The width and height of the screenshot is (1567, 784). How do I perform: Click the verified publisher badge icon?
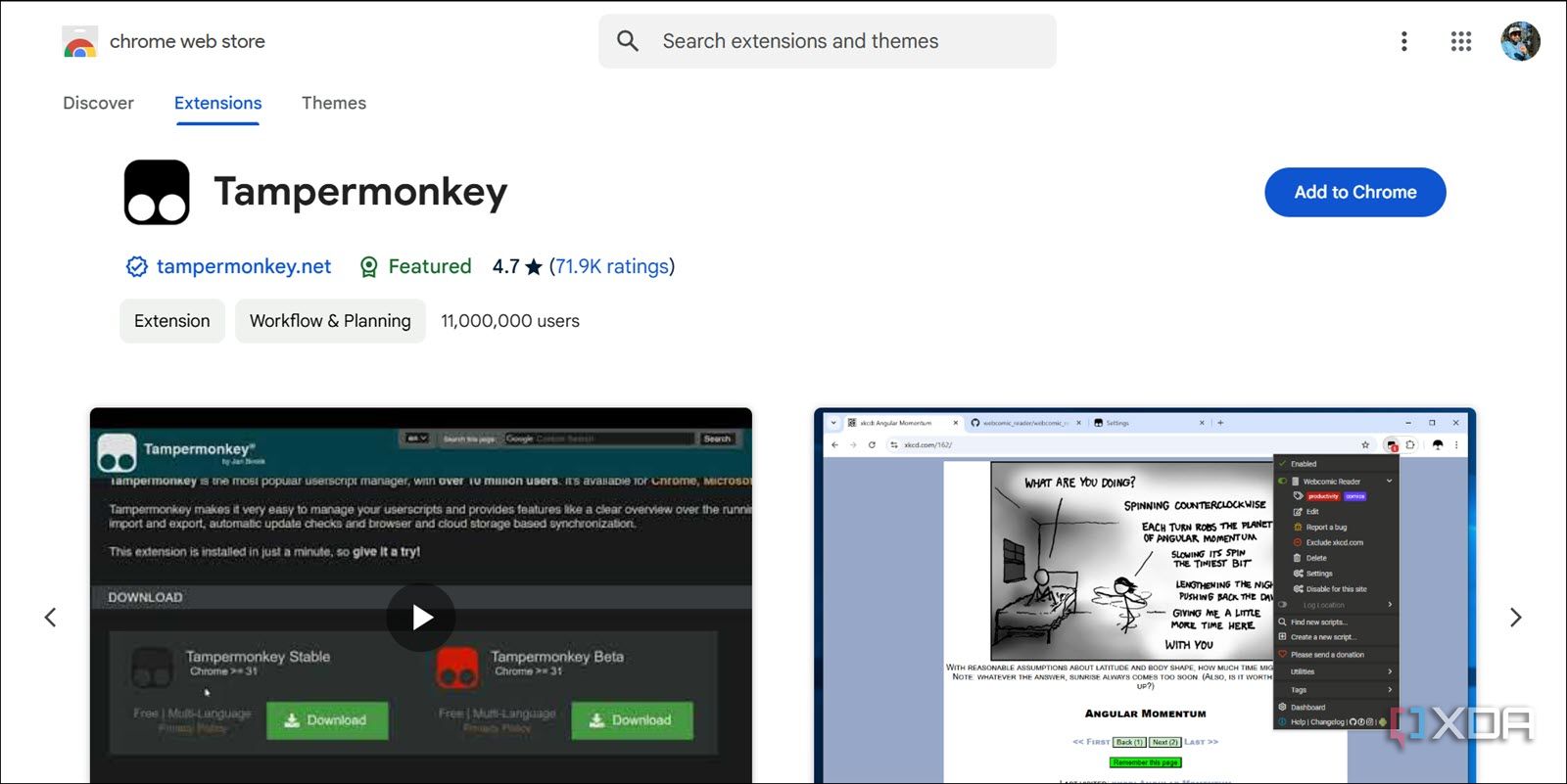[x=136, y=266]
